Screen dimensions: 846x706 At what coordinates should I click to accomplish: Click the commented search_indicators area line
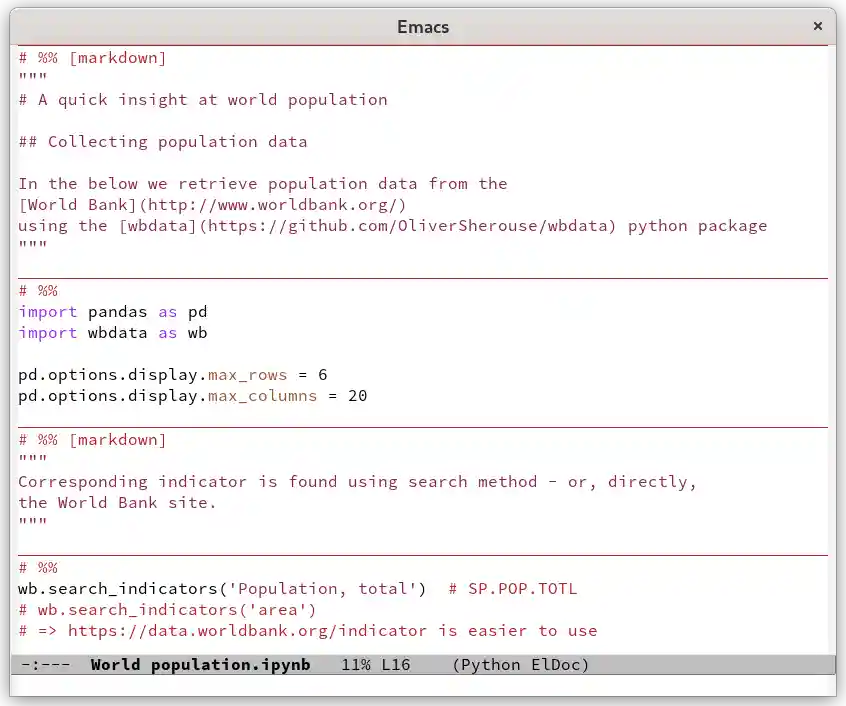tap(170, 609)
